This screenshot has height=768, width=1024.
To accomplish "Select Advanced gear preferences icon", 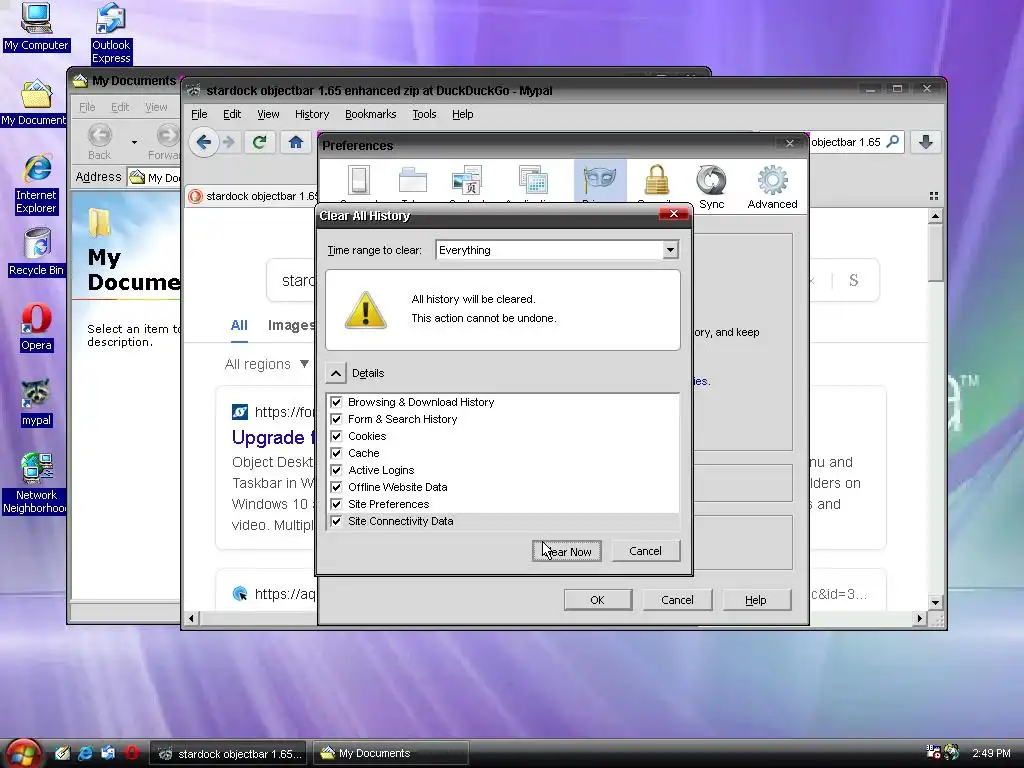I will click(x=772, y=187).
